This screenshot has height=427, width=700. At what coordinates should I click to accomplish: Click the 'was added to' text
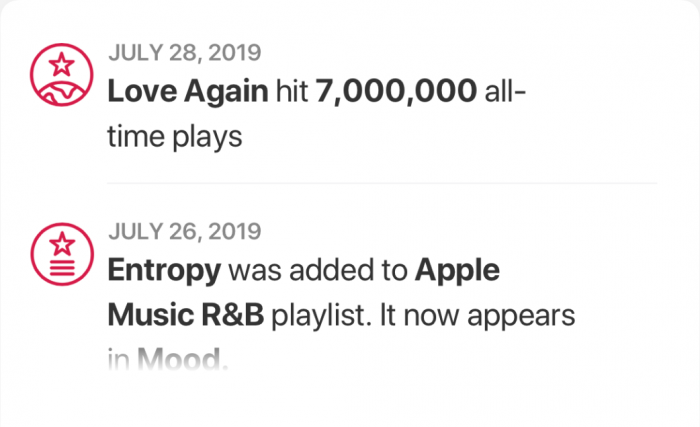[319, 271]
